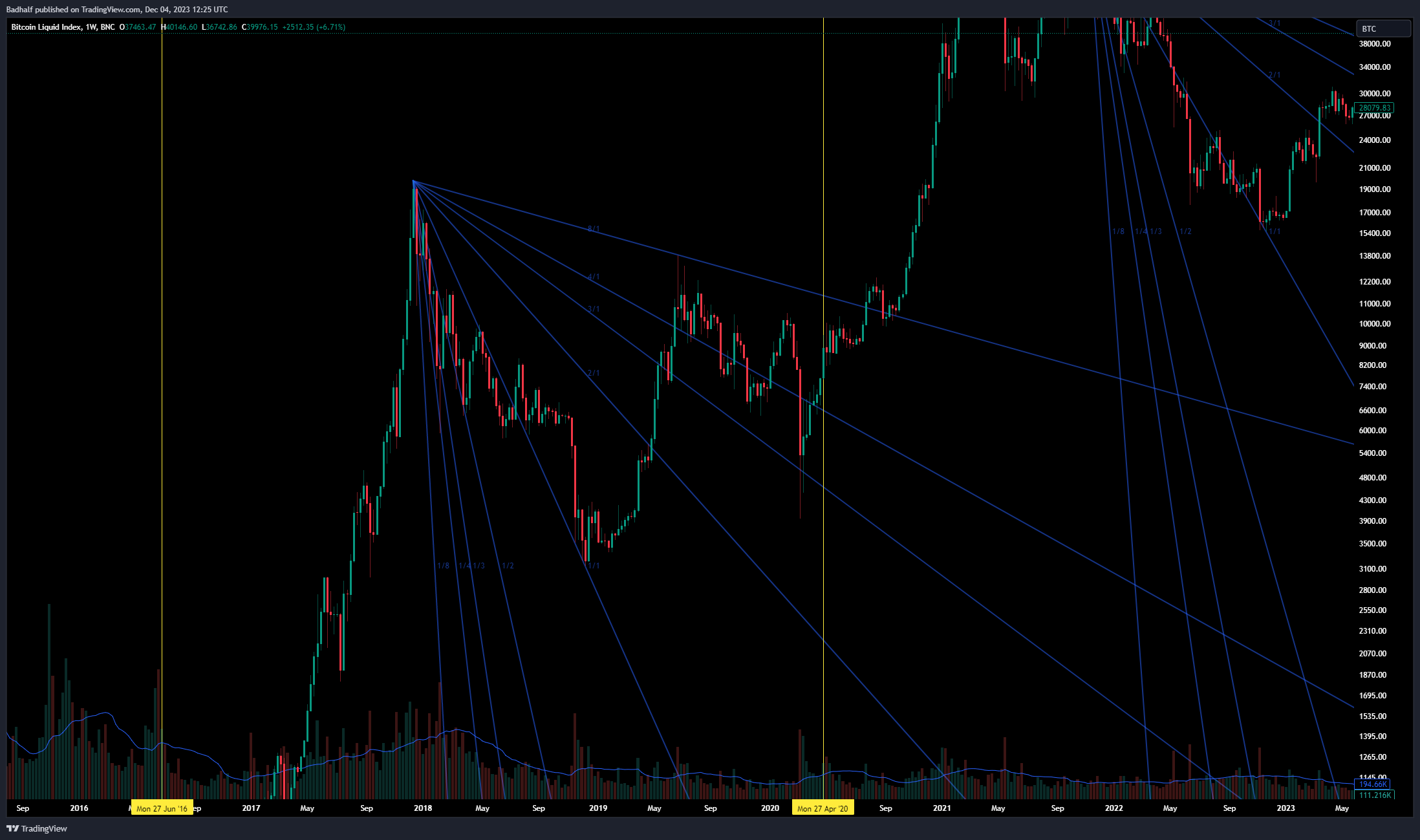1420x840 pixels.
Task: Click the 2017 label on time axis
Action: pyautogui.click(x=251, y=808)
